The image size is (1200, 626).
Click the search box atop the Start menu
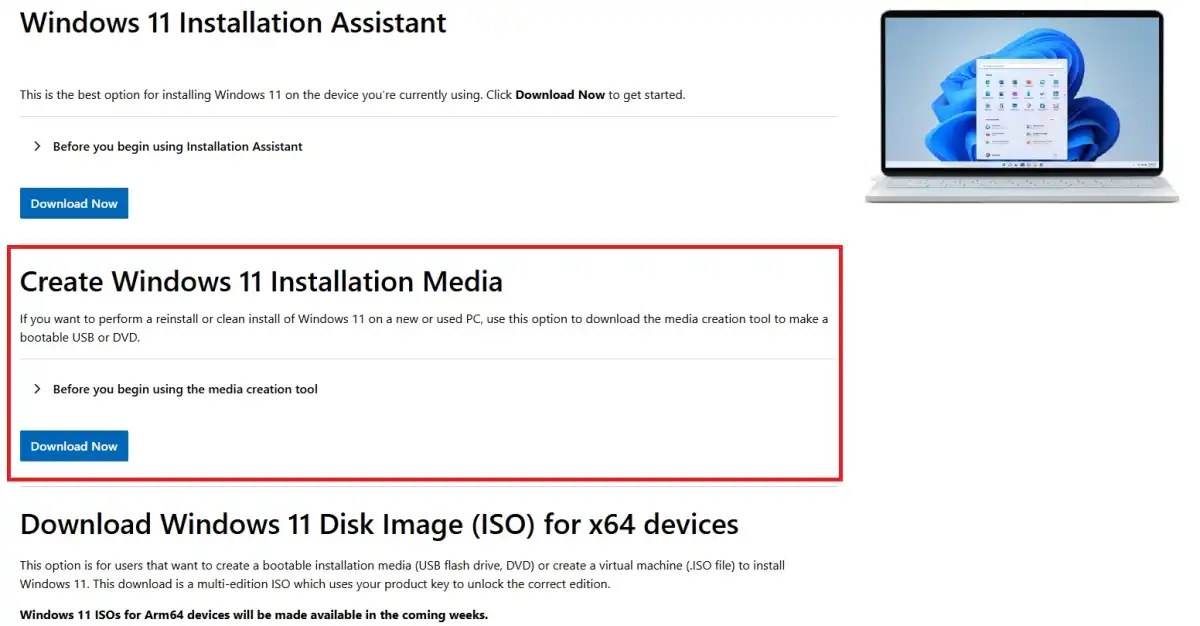pyautogui.click(x=1022, y=65)
